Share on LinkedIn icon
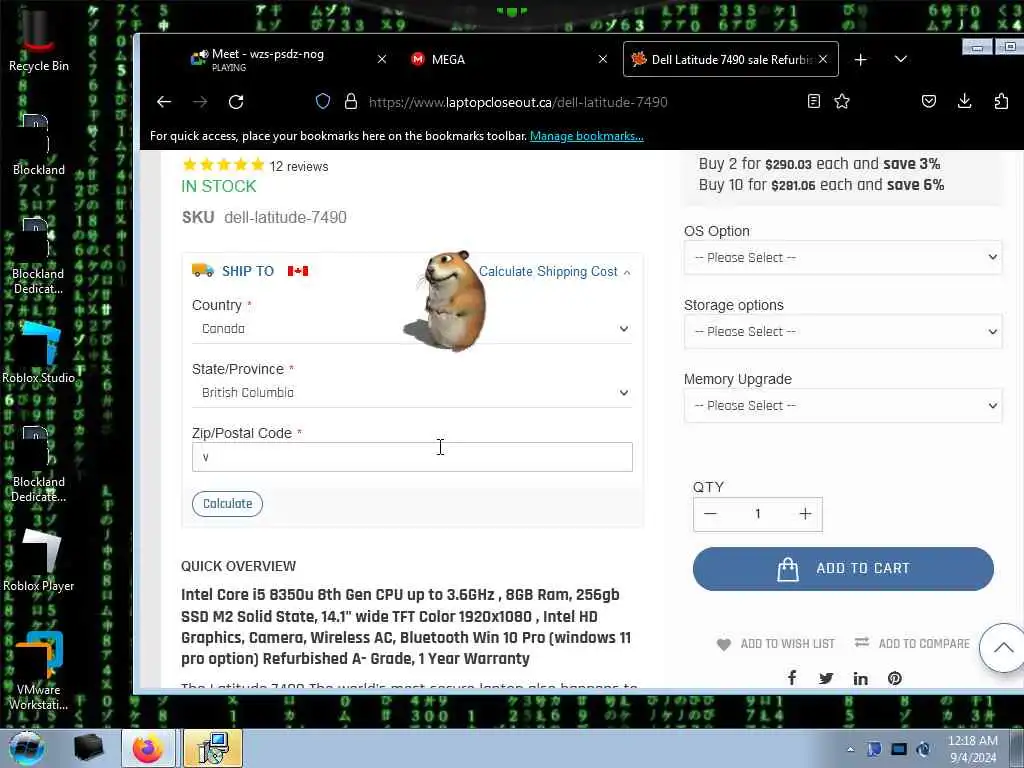Image resolution: width=1024 pixels, height=768 pixels. coord(861,678)
